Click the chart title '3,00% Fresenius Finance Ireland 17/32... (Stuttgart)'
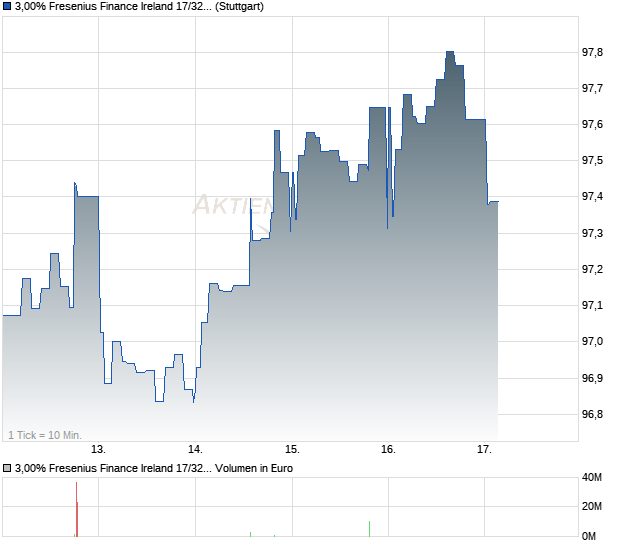Image resolution: width=620 pixels, height=546 pixels. (x=139, y=7)
